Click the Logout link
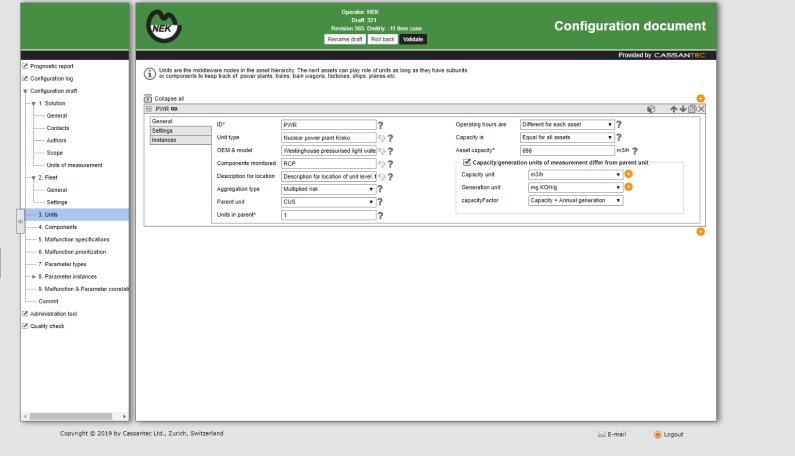Image resolution: width=795 pixels, height=456 pixels. click(668, 435)
